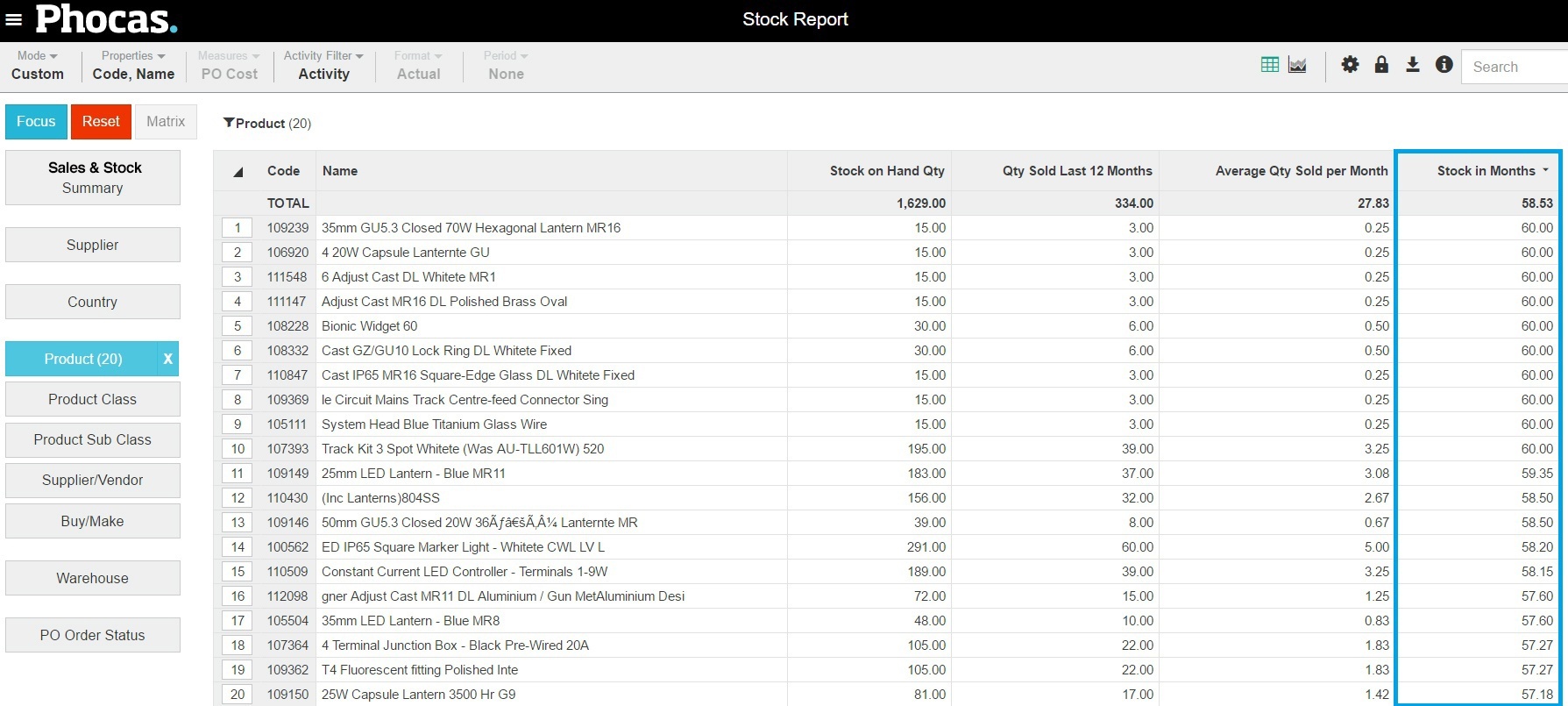Switch to chart view icon

click(x=1297, y=65)
